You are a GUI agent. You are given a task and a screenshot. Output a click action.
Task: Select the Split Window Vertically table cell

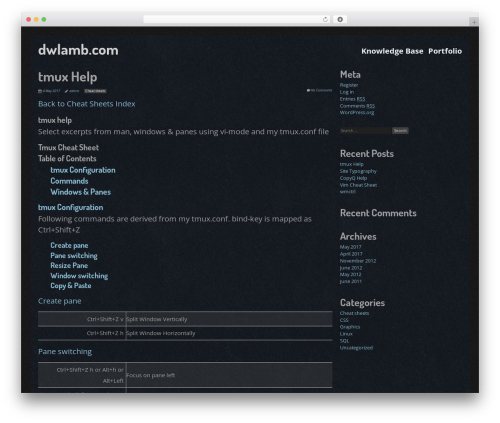229,319
